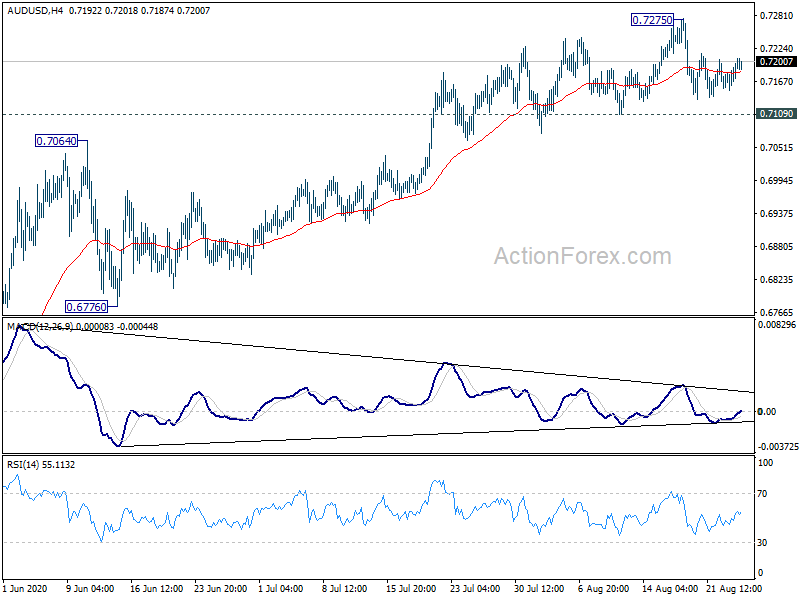The width and height of the screenshot is (800, 600).
Task: Click the 0.69945 price axis value
Action: 776,181
